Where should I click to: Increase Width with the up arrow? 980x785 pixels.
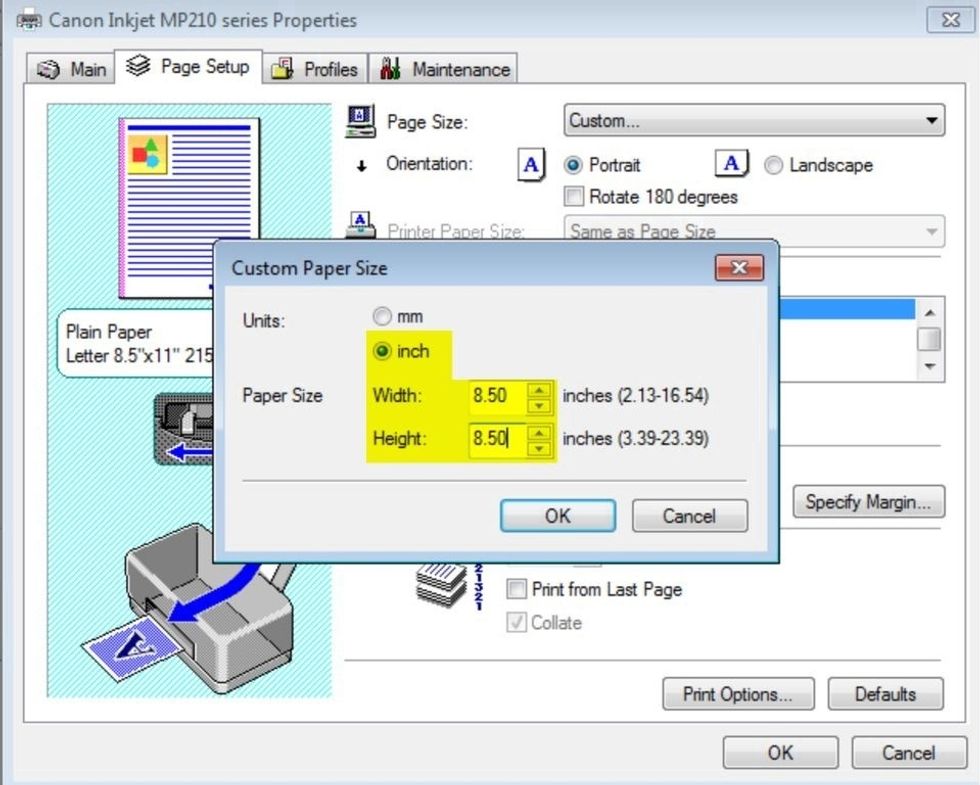[539, 389]
